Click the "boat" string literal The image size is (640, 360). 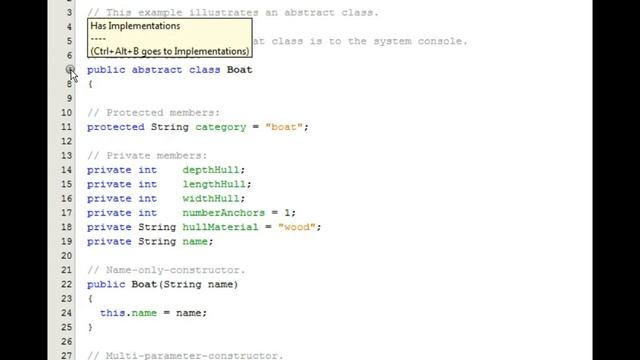[284, 127]
